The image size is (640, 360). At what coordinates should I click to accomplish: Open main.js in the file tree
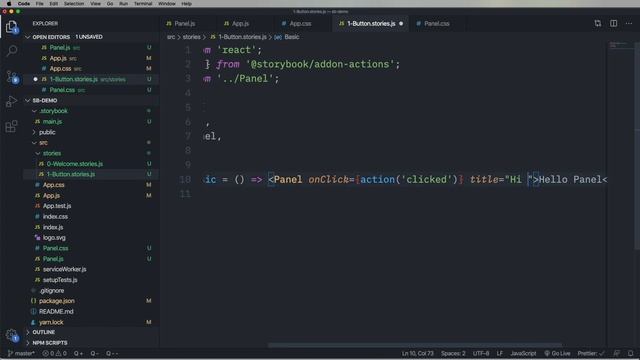pos(52,122)
